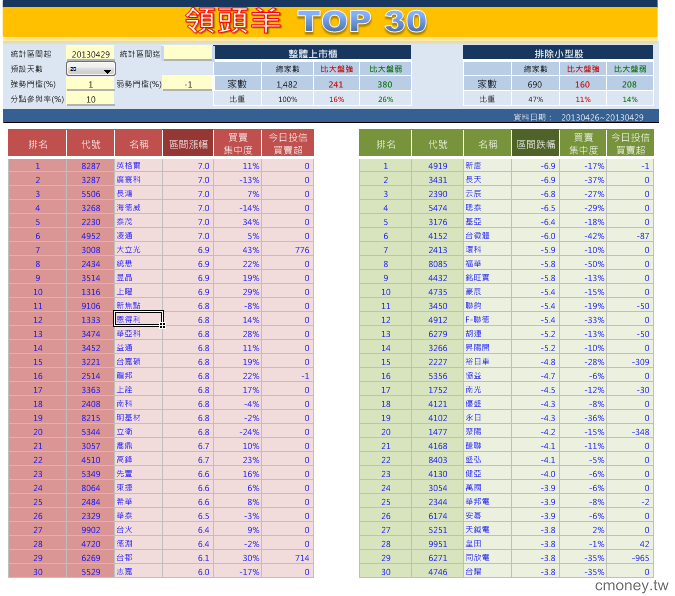The image size is (675, 596).
Task: Select the 弱勢門檻(%) value cell -1
Action: point(188,84)
